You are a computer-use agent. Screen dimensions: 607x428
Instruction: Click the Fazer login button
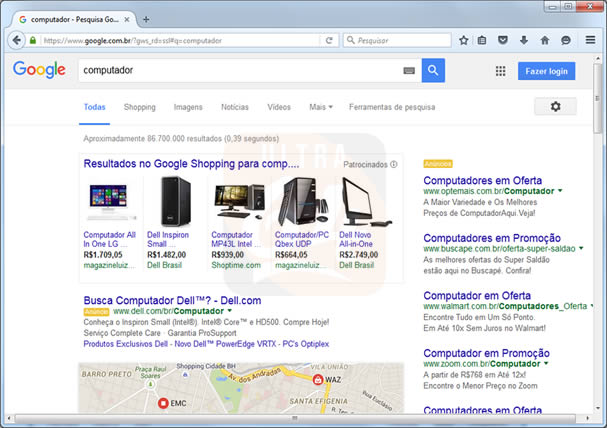click(x=546, y=71)
